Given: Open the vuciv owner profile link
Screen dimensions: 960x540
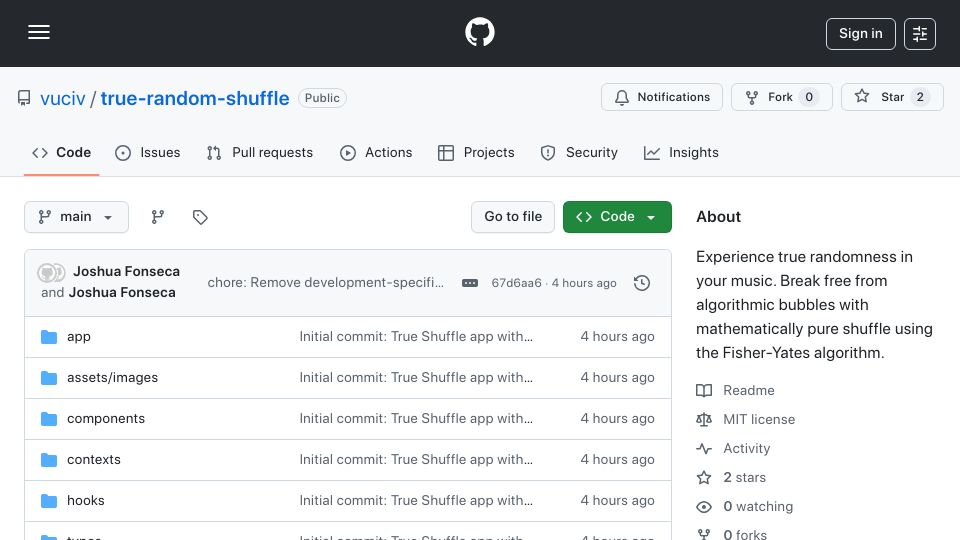Looking at the screenshot, I should (x=62, y=98).
